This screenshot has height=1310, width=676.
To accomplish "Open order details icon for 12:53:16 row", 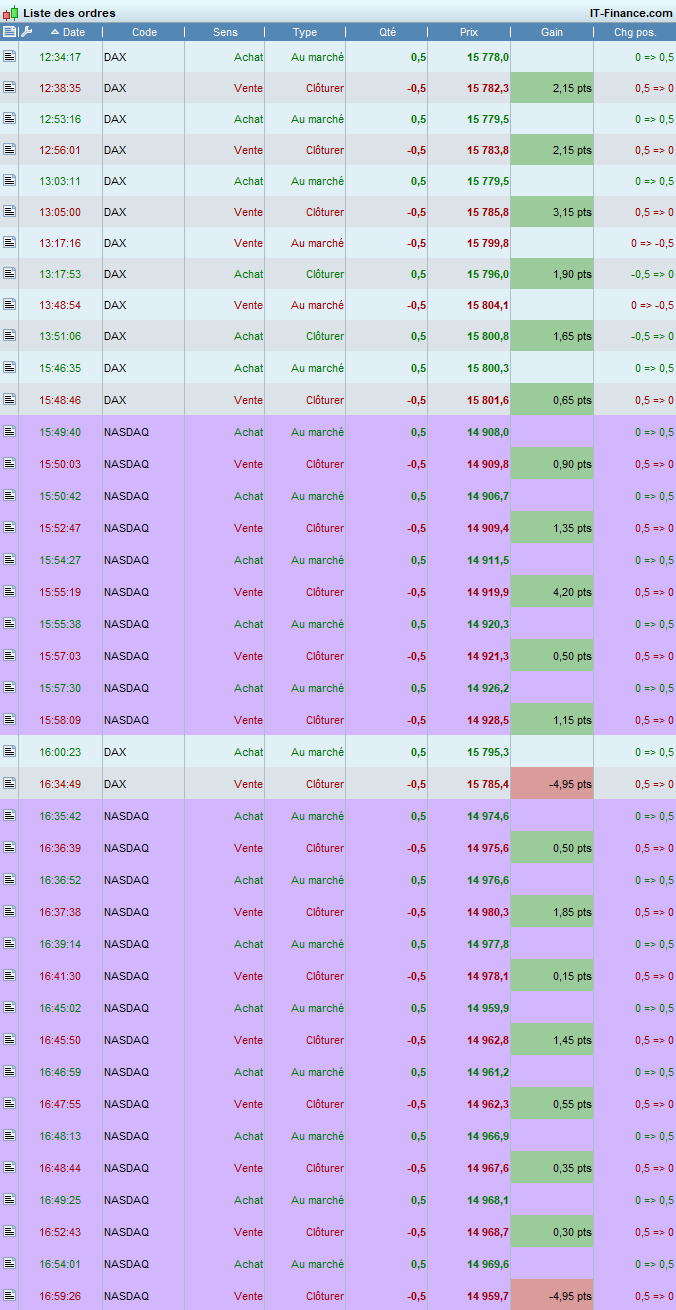I will point(9,118).
